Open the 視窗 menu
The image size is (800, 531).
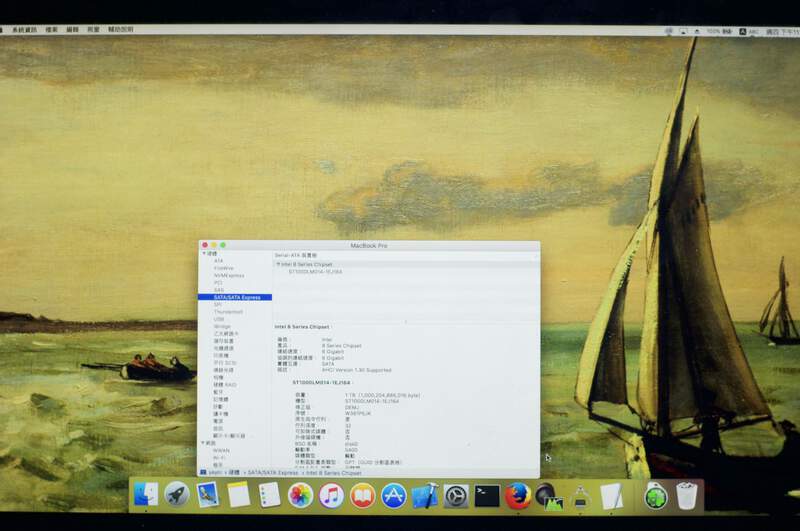[x=93, y=30]
